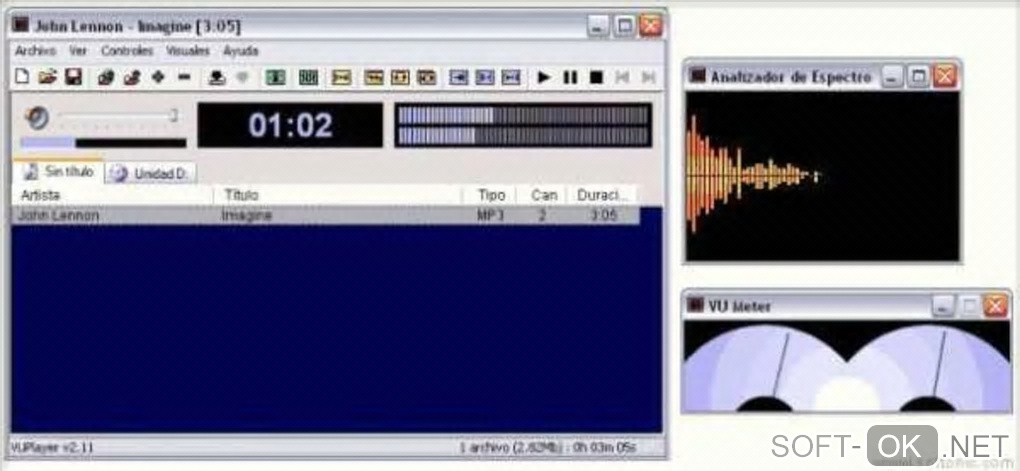Viewport: 1020px width, 471px height.
Task: Click the Analizador de Espectro title bar icon
Action: tap(698, 76)
